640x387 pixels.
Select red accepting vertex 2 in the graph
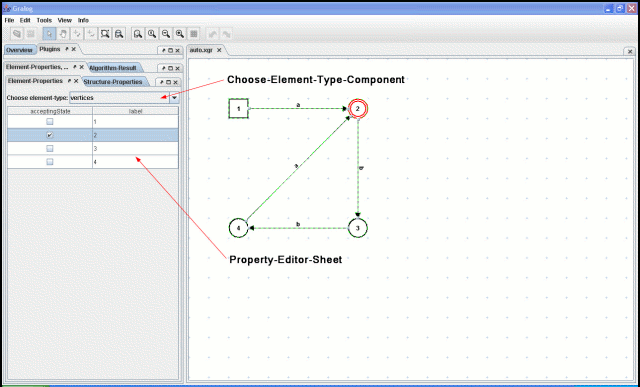point(358,109)
